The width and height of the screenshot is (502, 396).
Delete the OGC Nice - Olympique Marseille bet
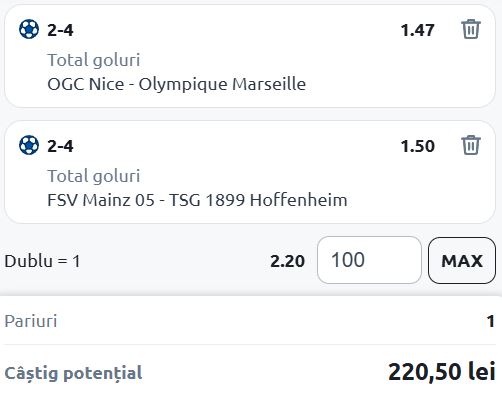coord(471,29)
